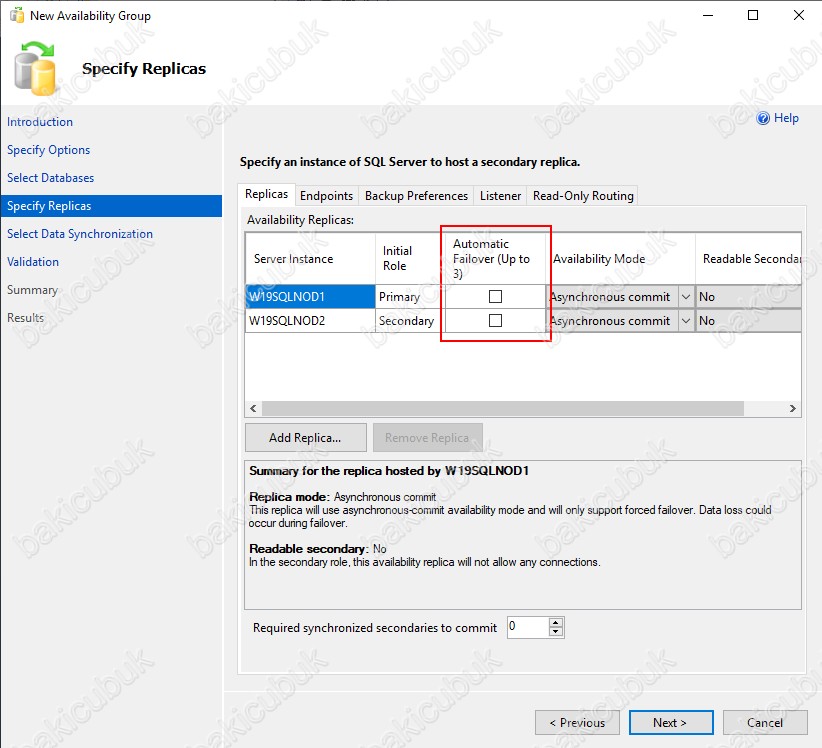The height and width of the screenshot is (748, 822).
Task: Open Availability Mode dropdown for W19SQLNOD2
Action: pos(685,321)
